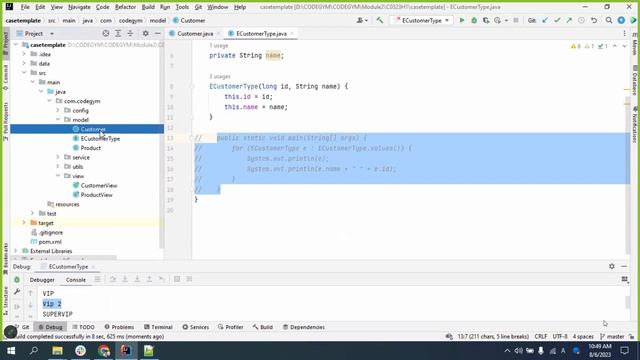Click the IDE update blue arrow icon

621,20
